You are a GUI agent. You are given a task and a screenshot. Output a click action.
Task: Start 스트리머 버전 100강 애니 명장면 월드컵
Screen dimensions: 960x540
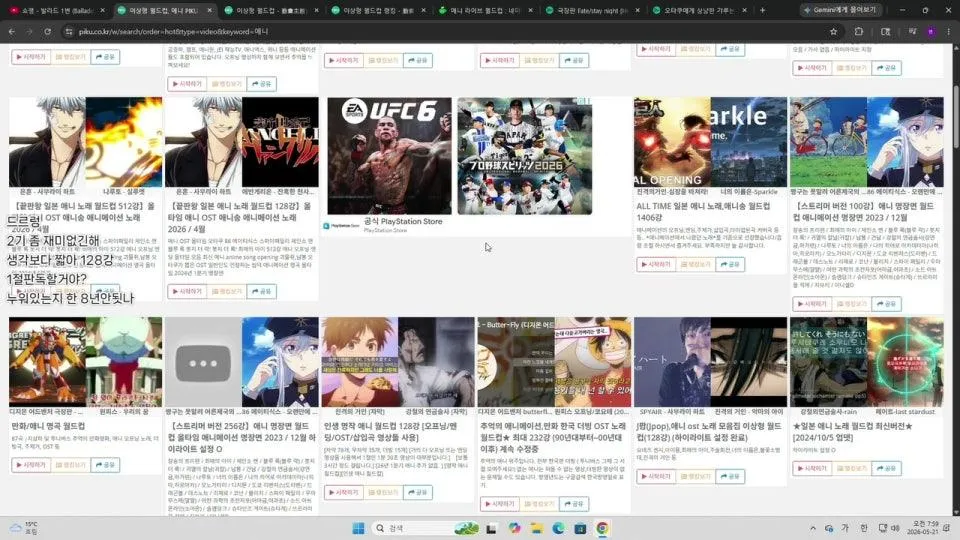point(812,304)
